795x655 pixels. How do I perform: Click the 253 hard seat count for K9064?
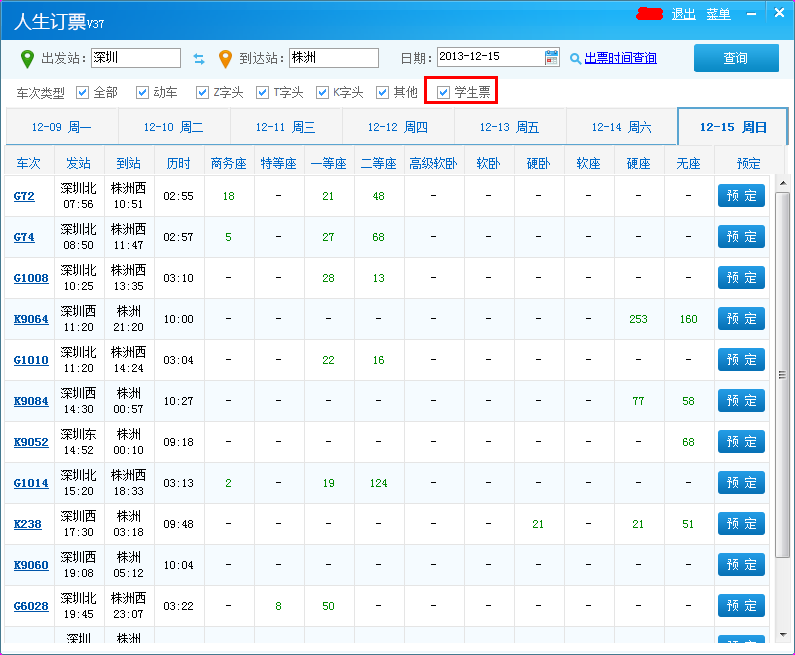[x=638, y=319]
